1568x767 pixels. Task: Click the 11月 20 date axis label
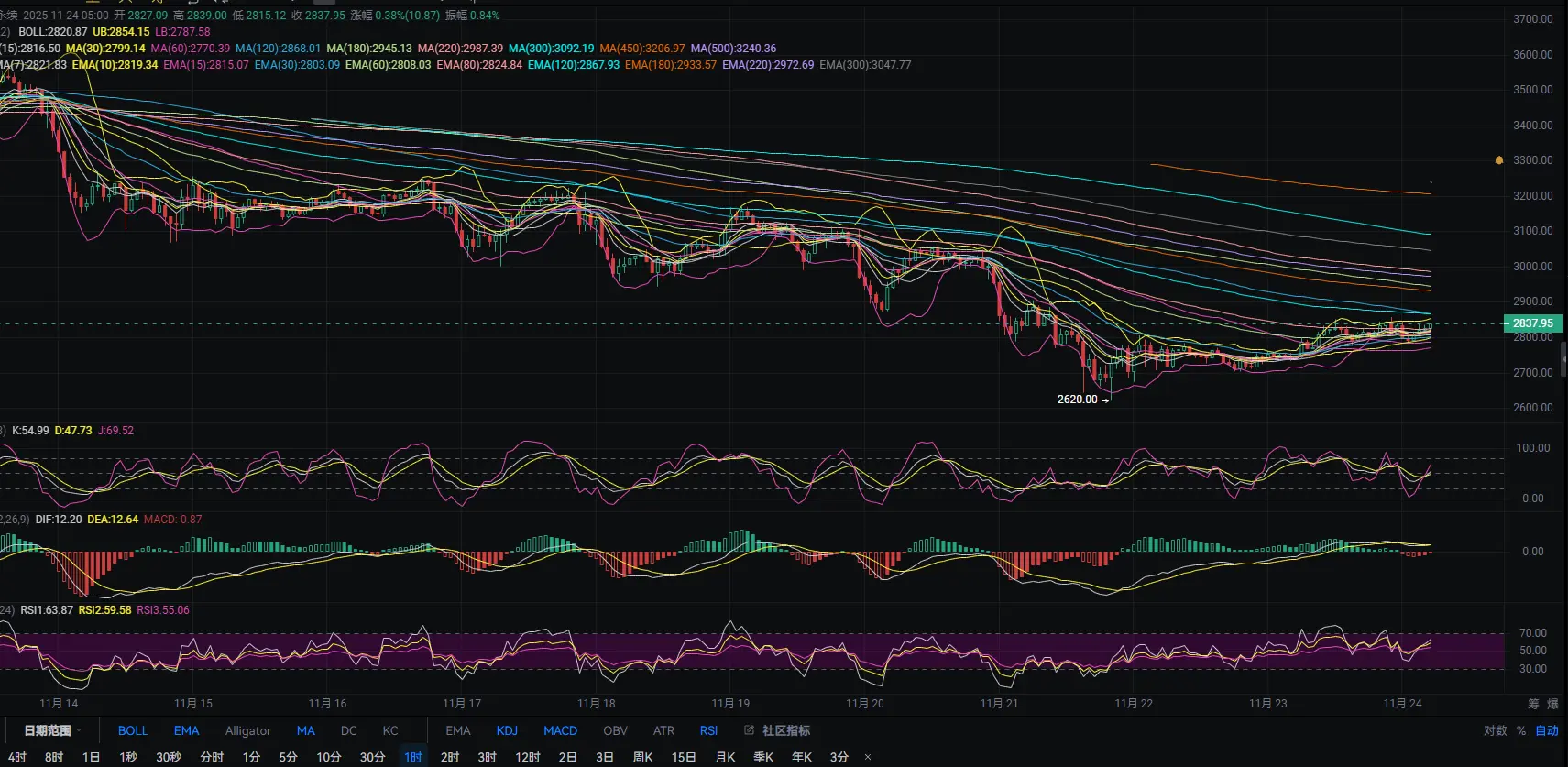click(x=865, y=704)
